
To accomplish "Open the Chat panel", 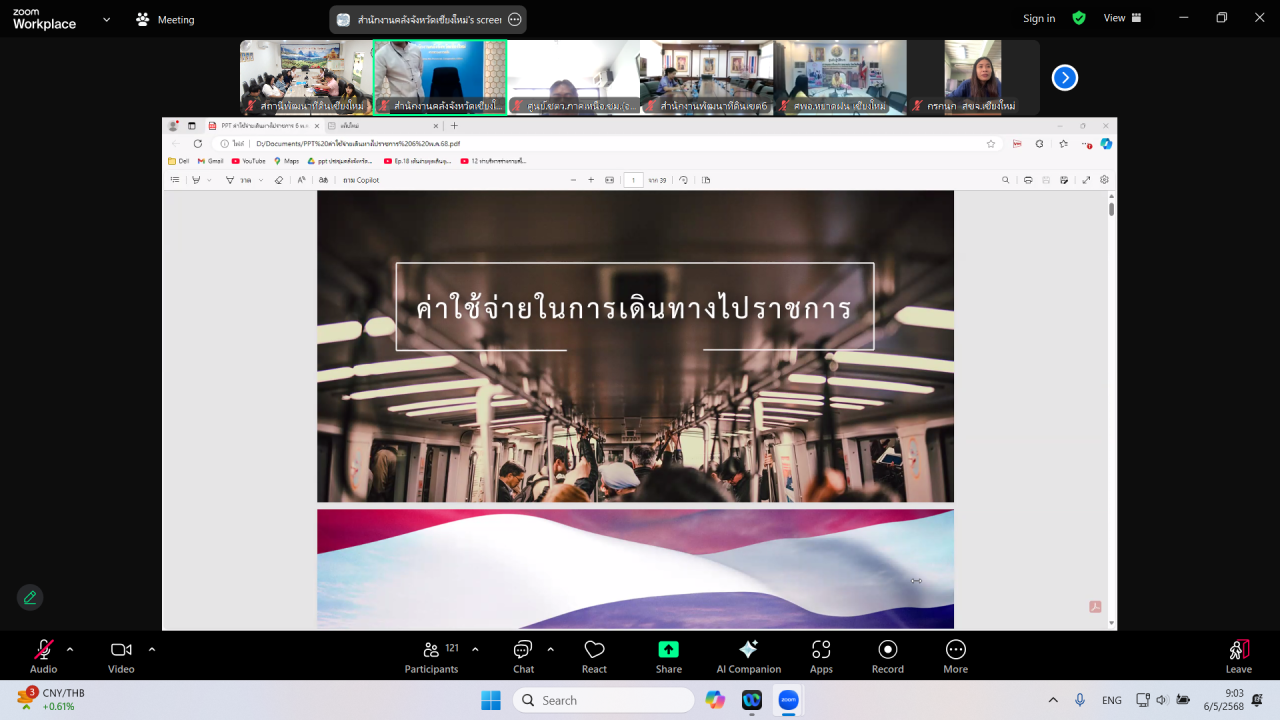I will (523, 656).
